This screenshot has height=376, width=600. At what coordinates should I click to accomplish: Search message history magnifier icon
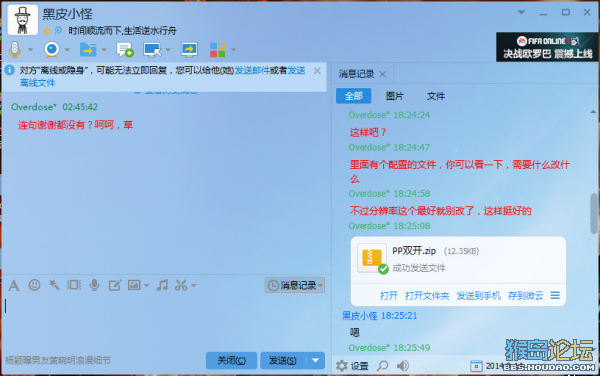(x=382, y=366)
